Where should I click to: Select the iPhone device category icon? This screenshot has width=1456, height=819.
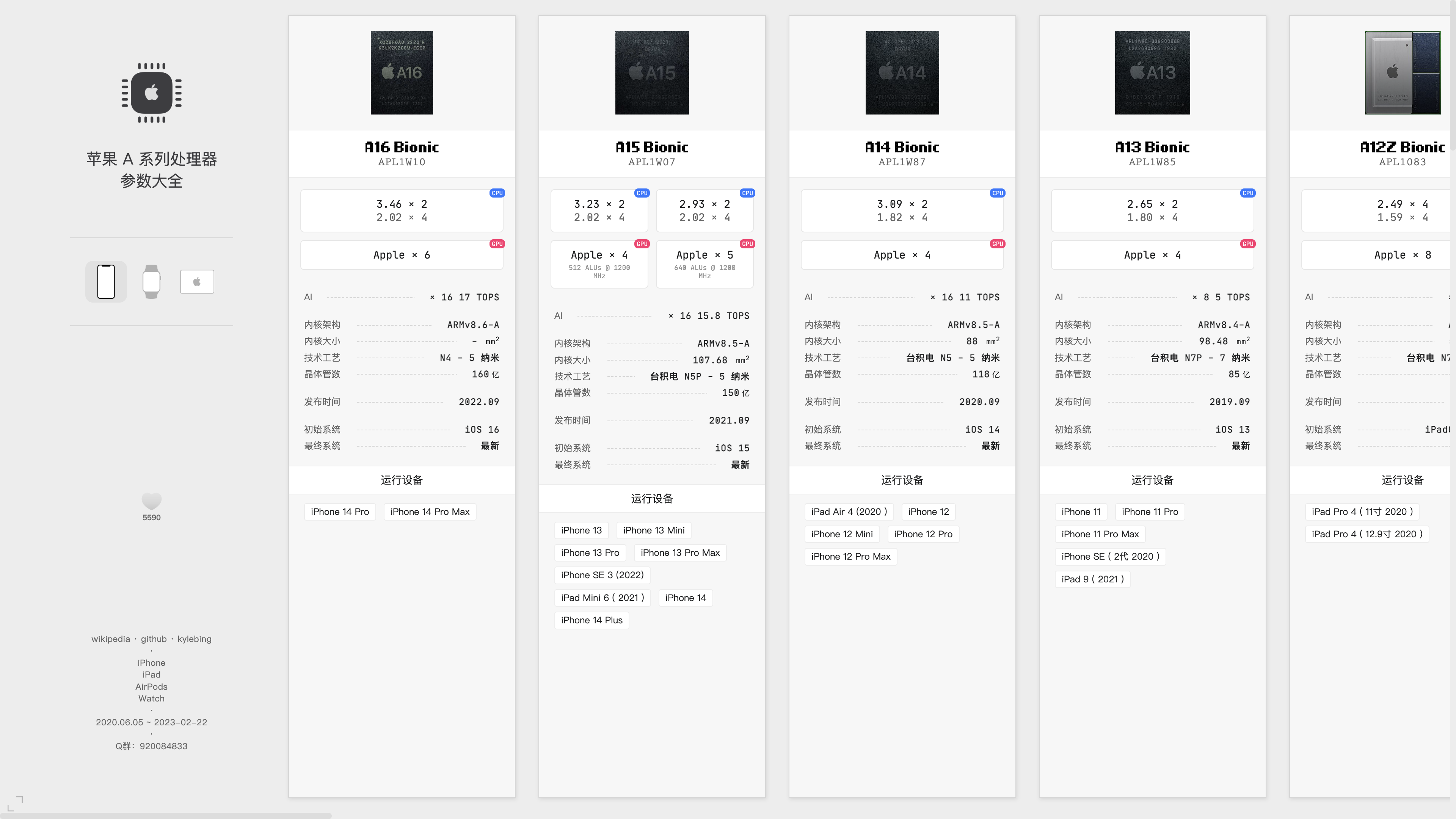coord(106,281)
